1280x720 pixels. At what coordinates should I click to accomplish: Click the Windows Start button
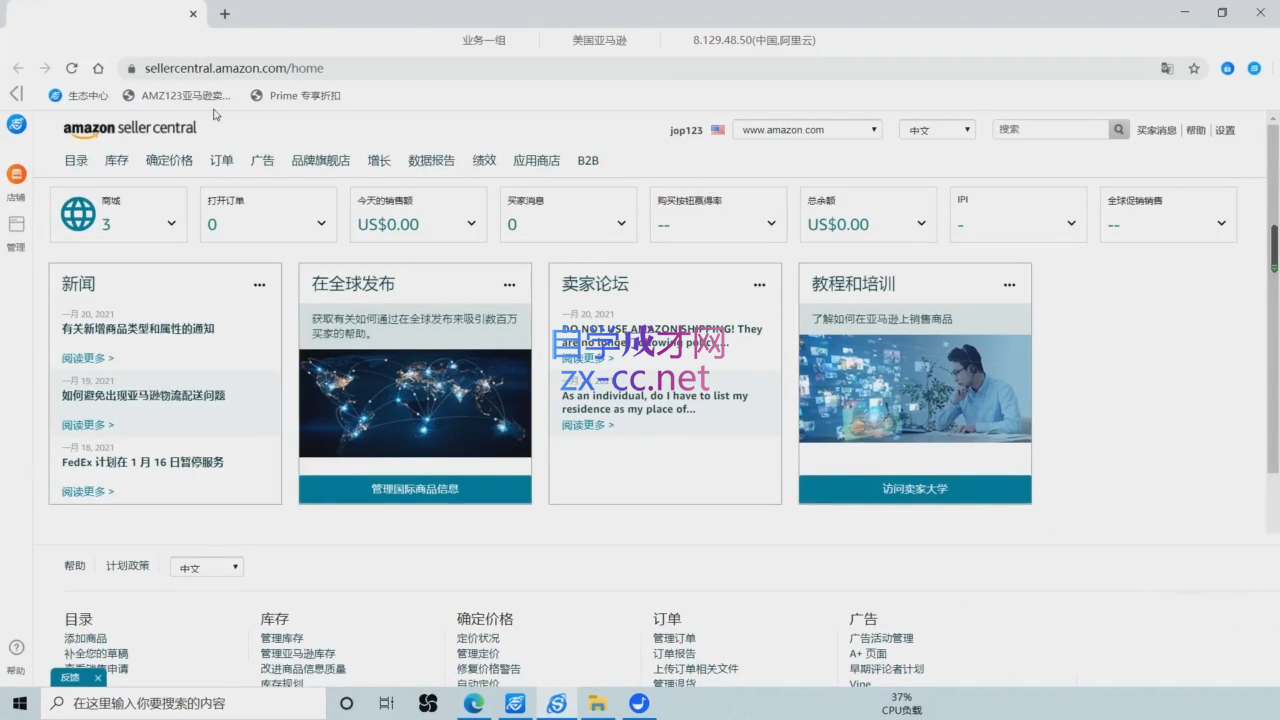pos(20,703)
